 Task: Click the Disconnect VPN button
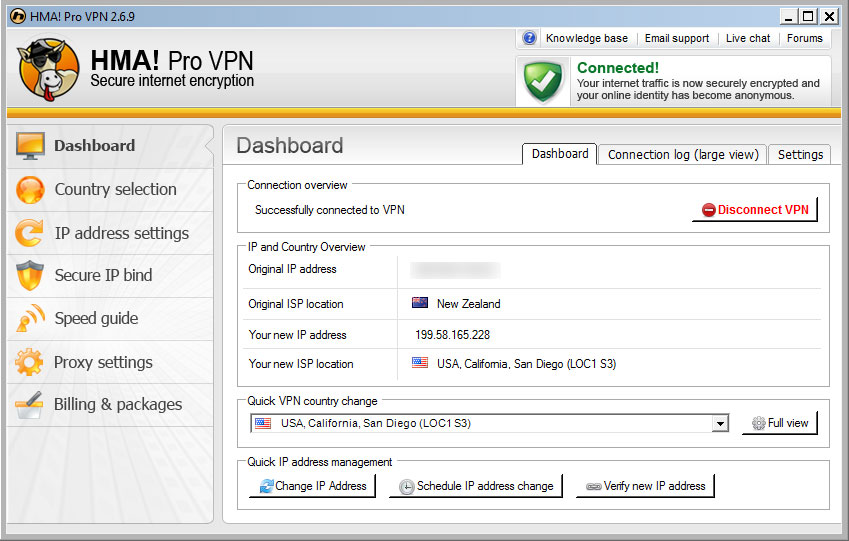[755, 210]
